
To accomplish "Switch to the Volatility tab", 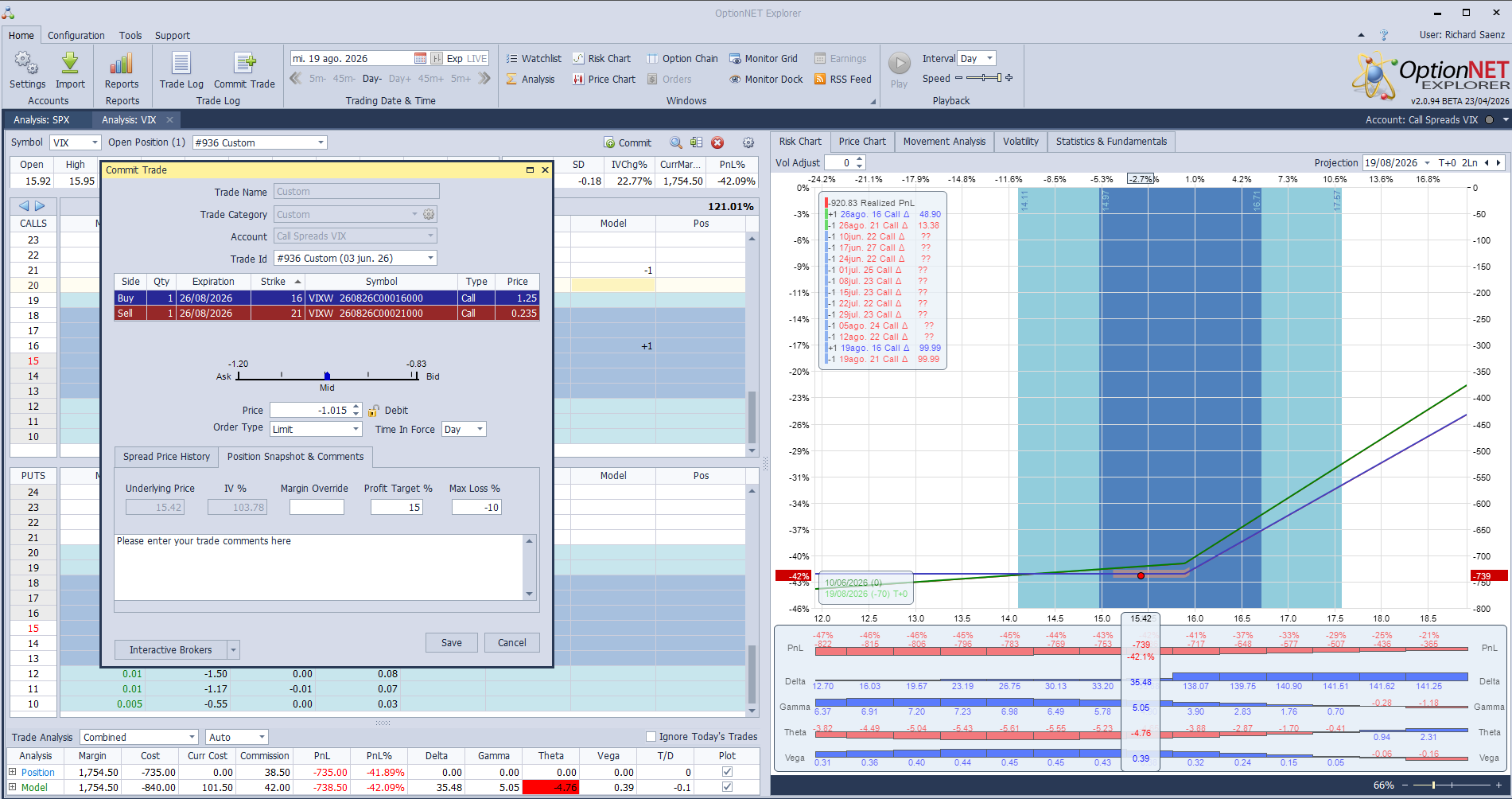I will [1020, 142].
